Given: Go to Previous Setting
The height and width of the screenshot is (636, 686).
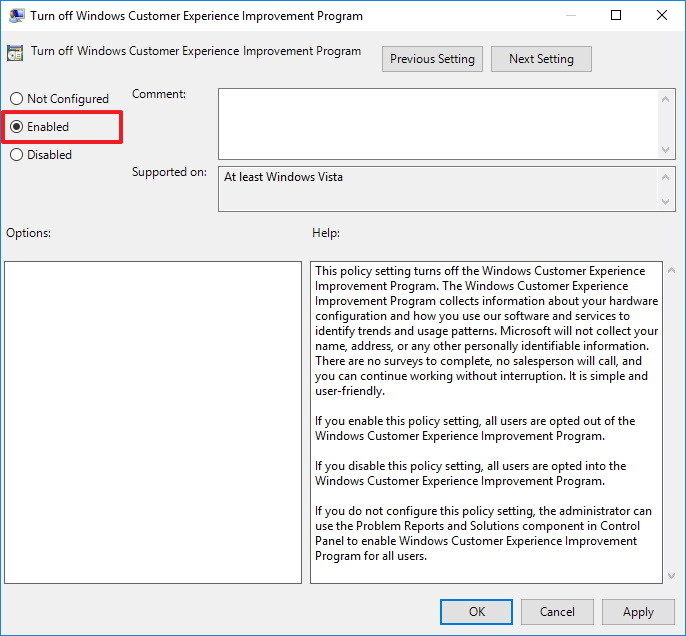Looking at the screenshot, I should click(432, 59).
